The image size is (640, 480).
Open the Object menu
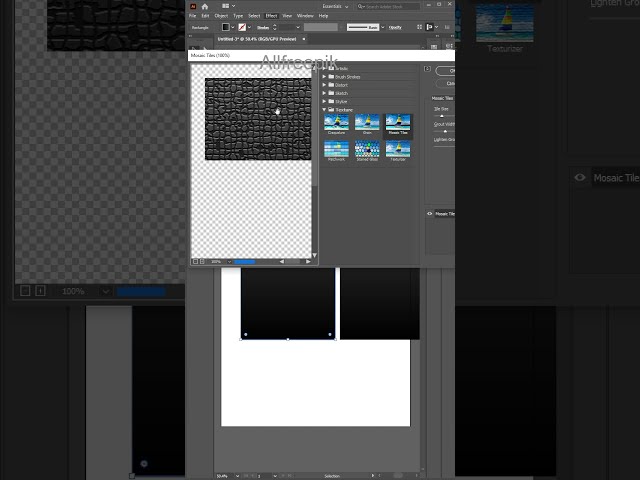click(221, 16)
